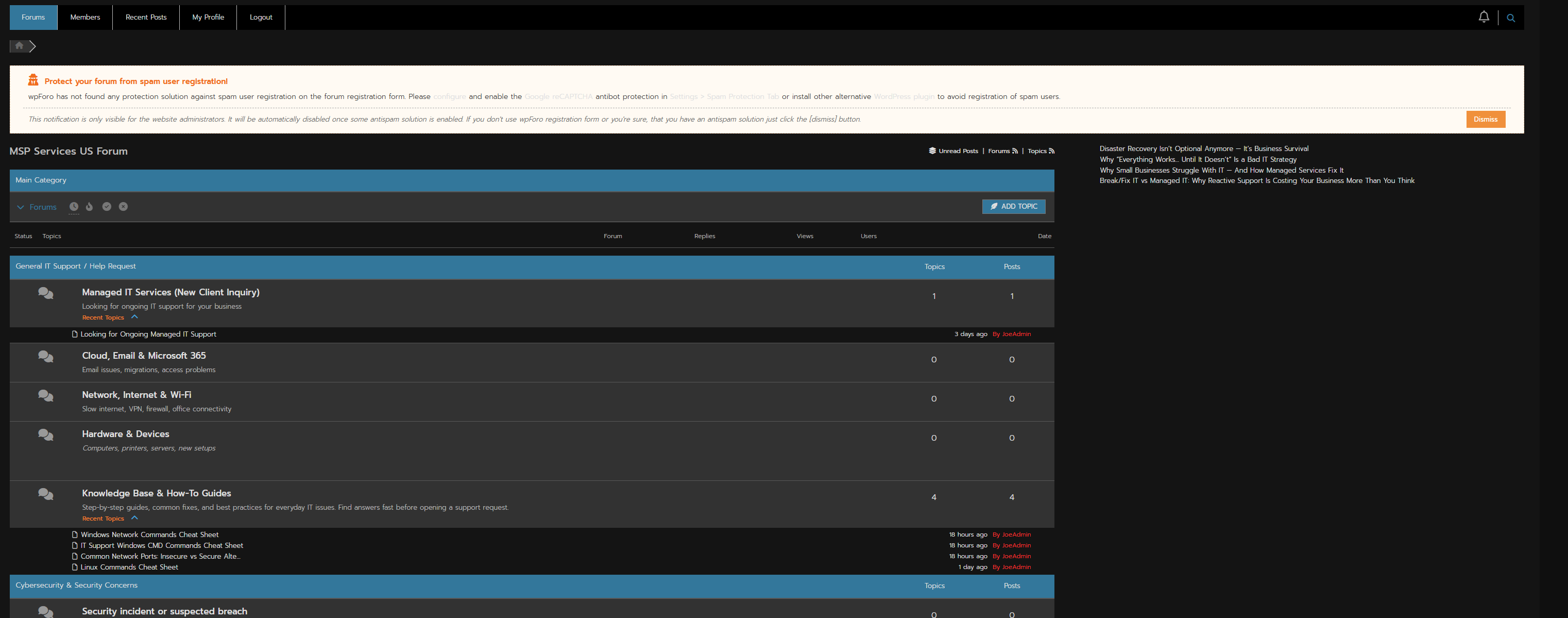
Task: Filter topics by recent clock icon
Action: tap(74, 206)
